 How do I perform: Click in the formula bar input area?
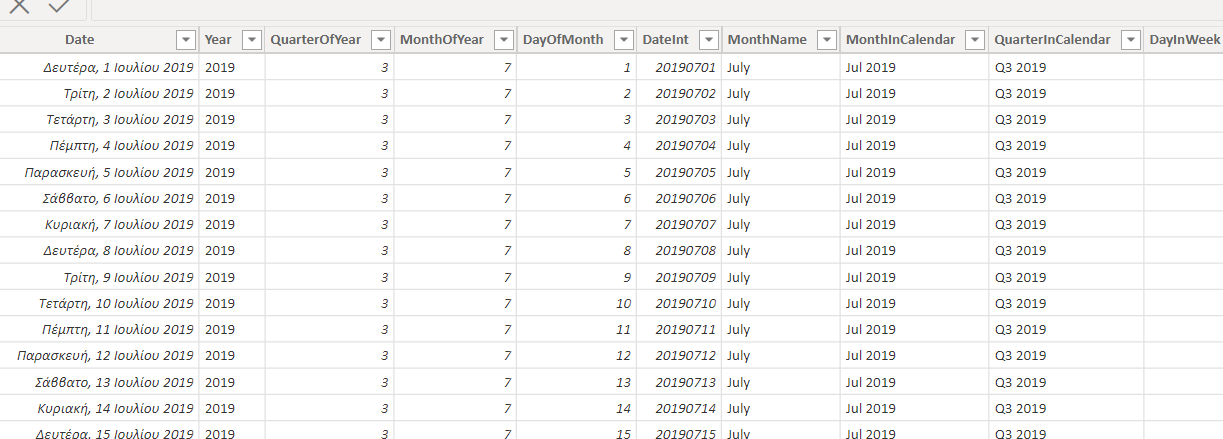[656, 8]
